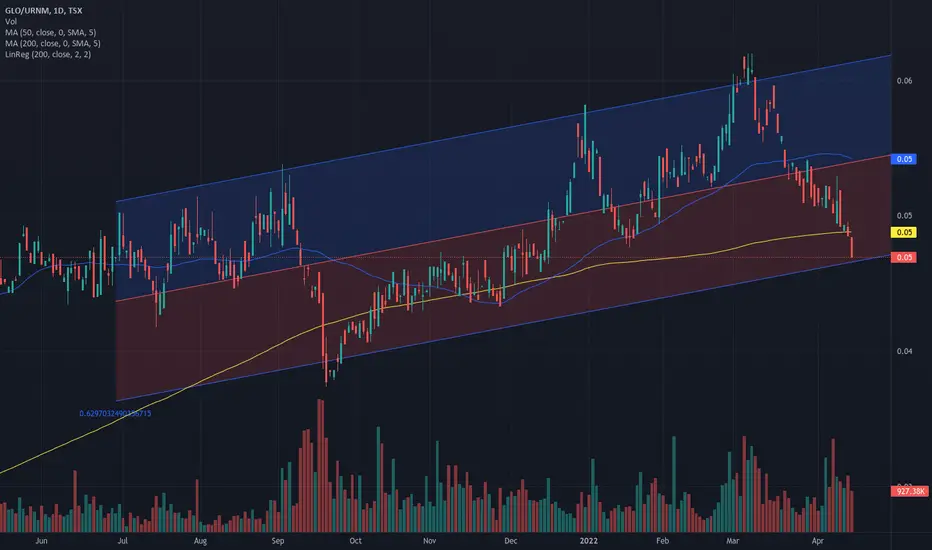
Task: Click the unshaded 0.05 price axis label
Action: click(x=904, y=216)
